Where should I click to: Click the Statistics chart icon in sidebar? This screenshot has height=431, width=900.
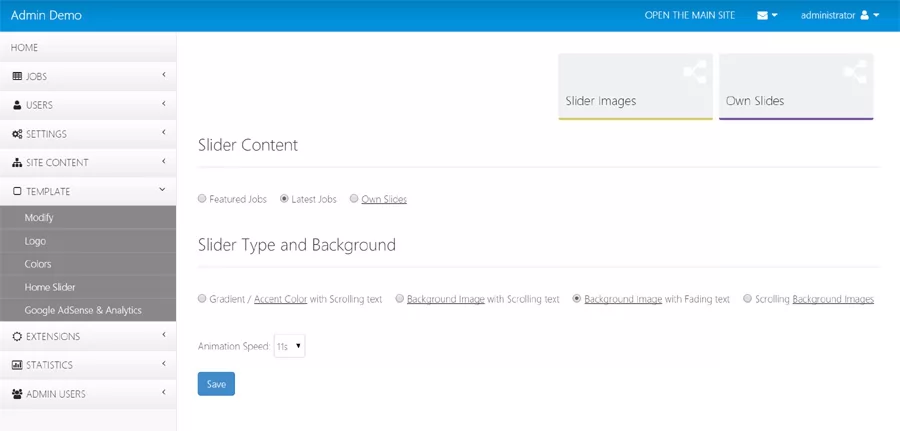pos(17,366)
